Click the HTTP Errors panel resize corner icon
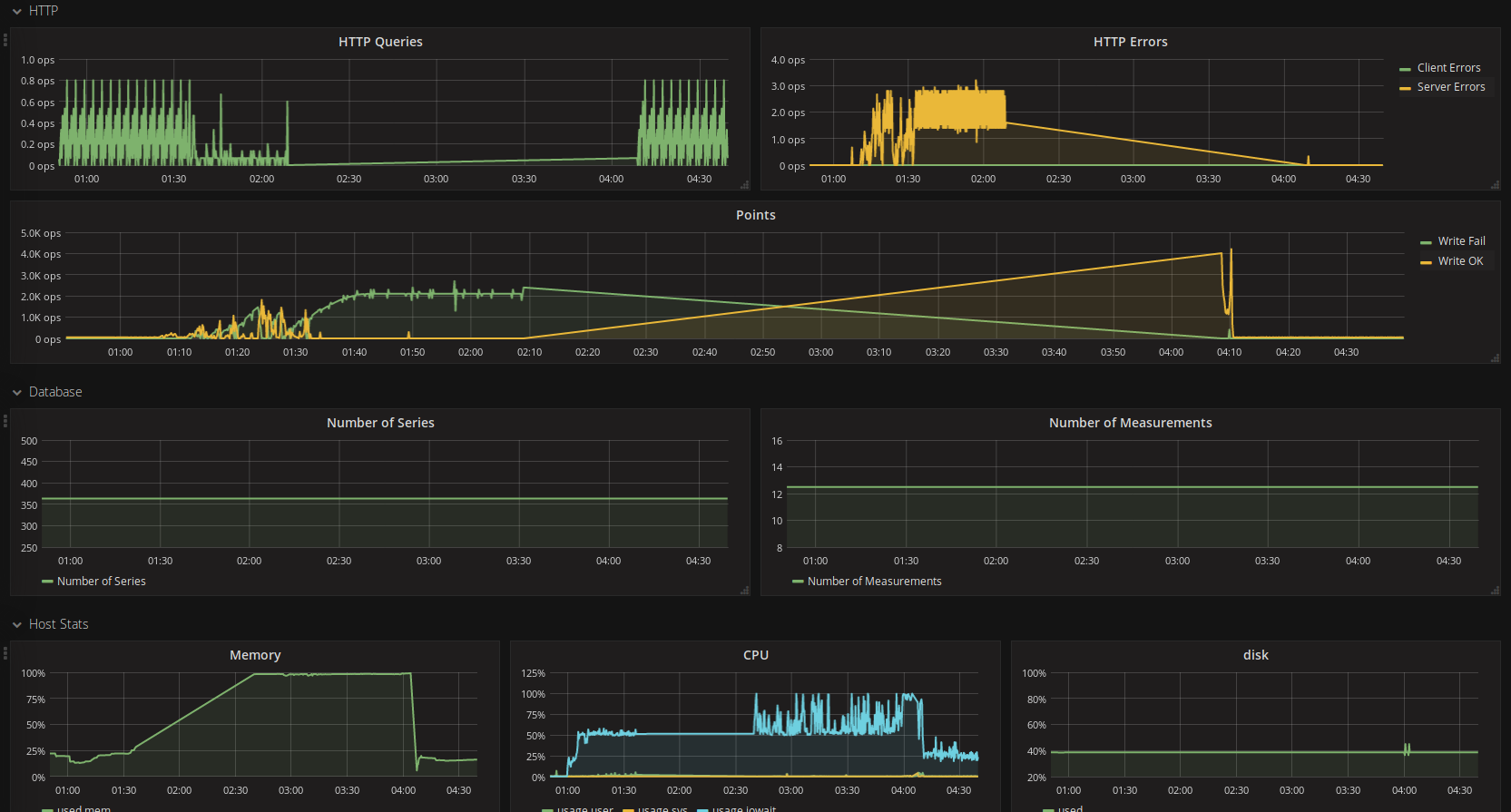The image size is (1511, 812). point(1495,185)
